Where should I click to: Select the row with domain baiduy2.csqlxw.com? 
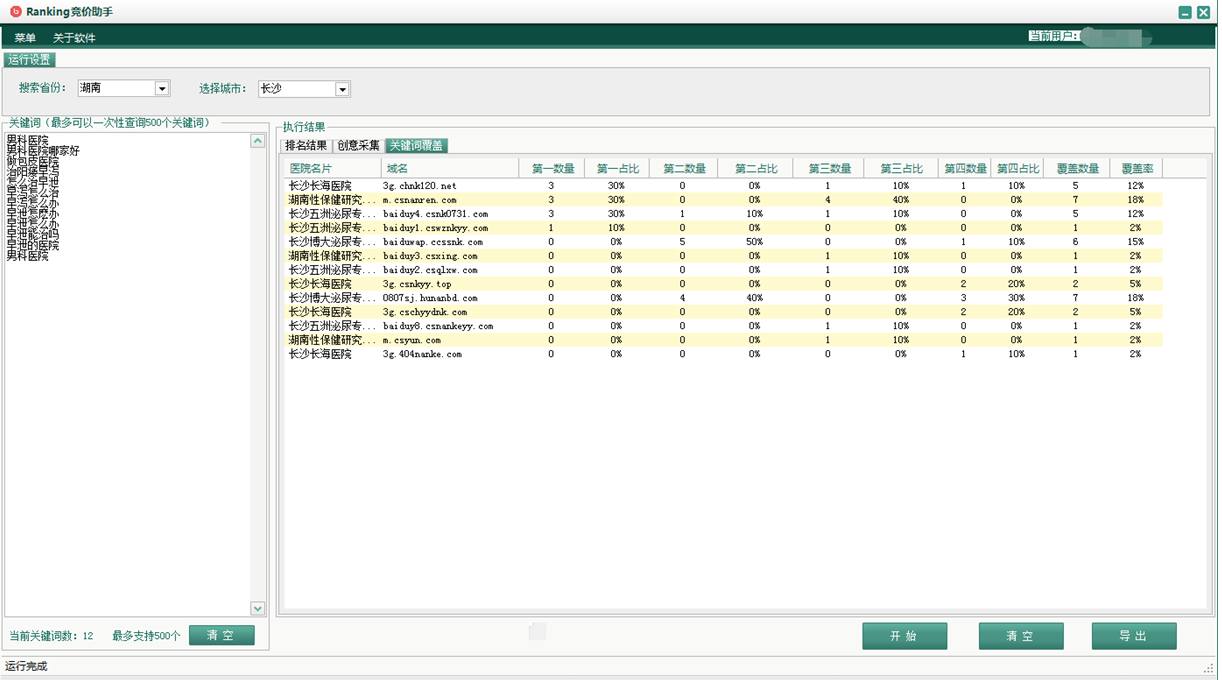click(x=724, y=270)
